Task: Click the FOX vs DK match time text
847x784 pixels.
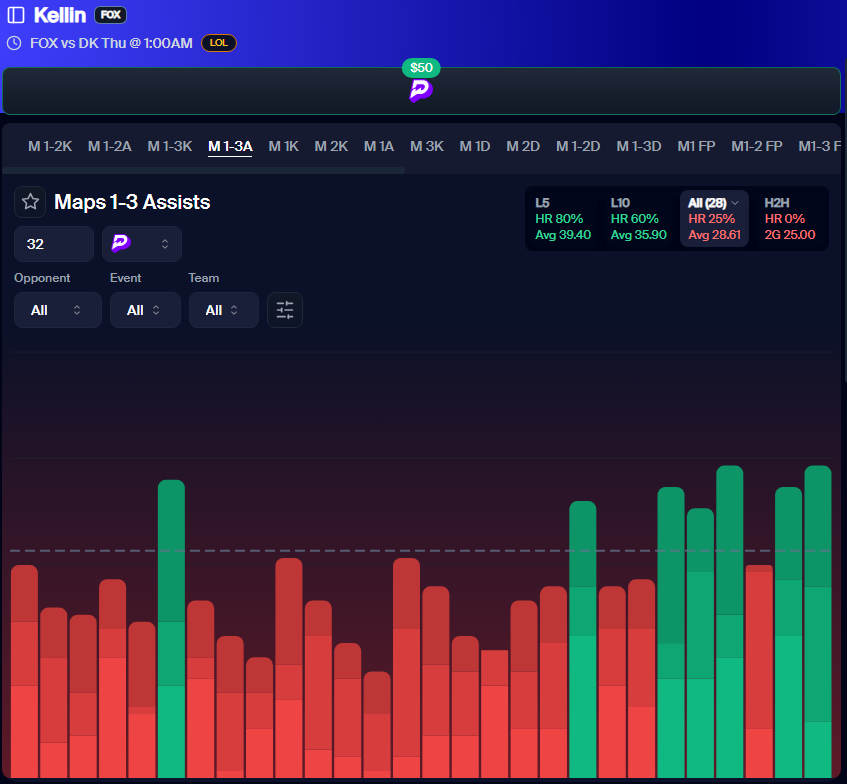Action: point(111,43)
